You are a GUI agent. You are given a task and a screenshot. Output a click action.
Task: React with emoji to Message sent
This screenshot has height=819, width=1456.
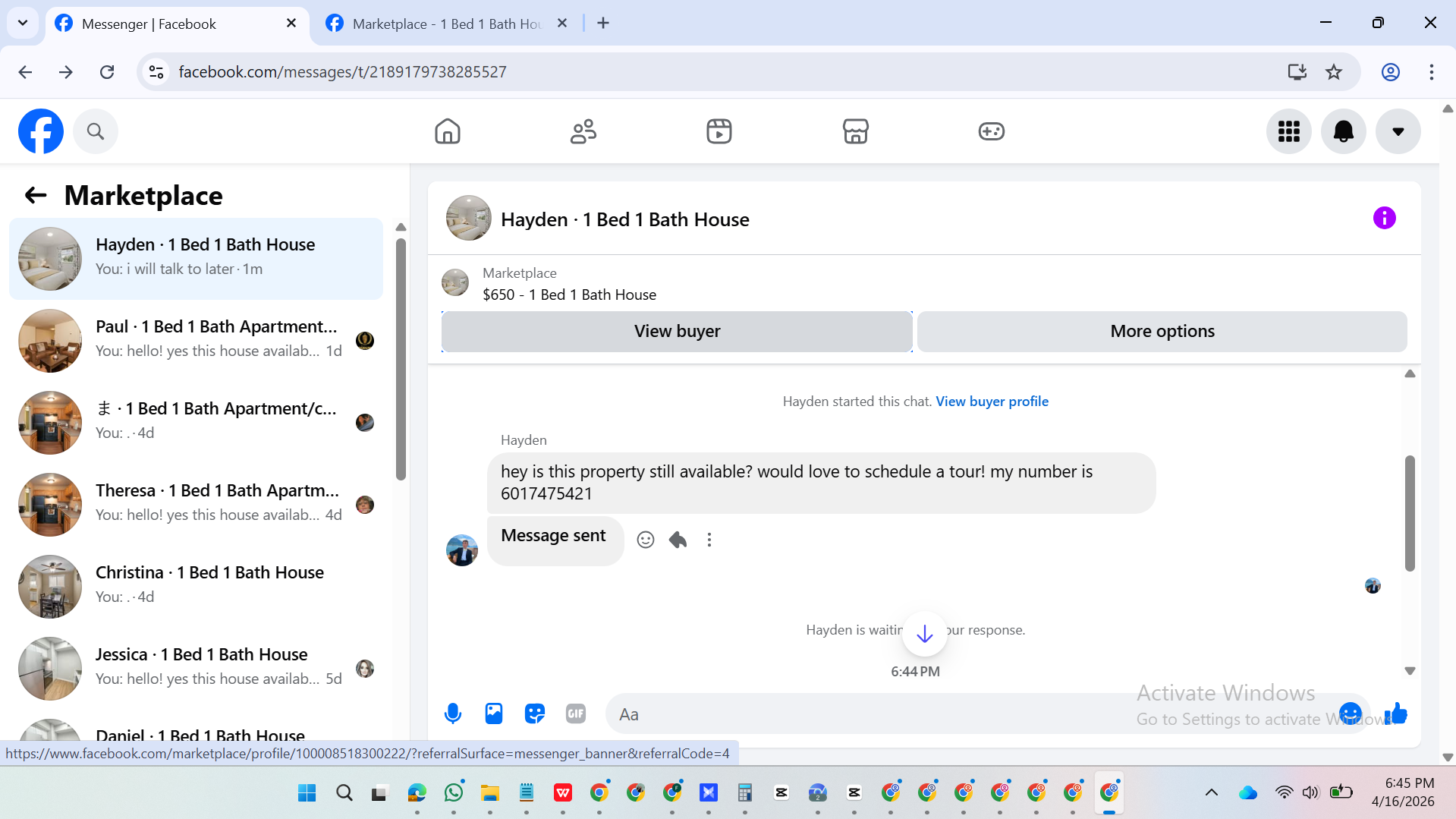click(x=646, y=540)
